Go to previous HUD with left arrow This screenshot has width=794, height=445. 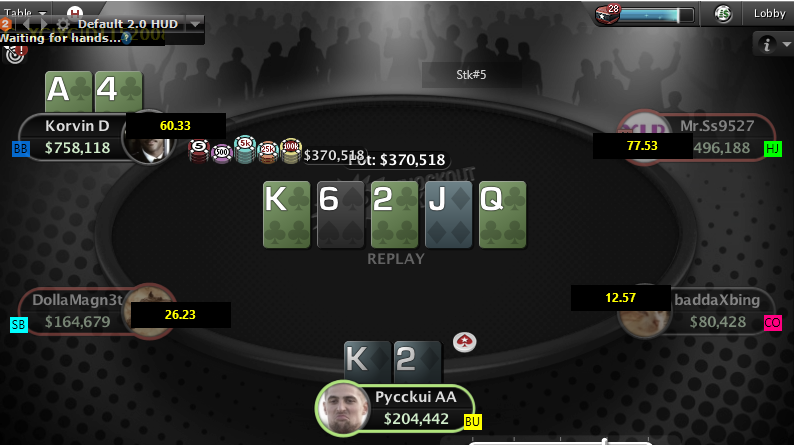coord(27,24)
